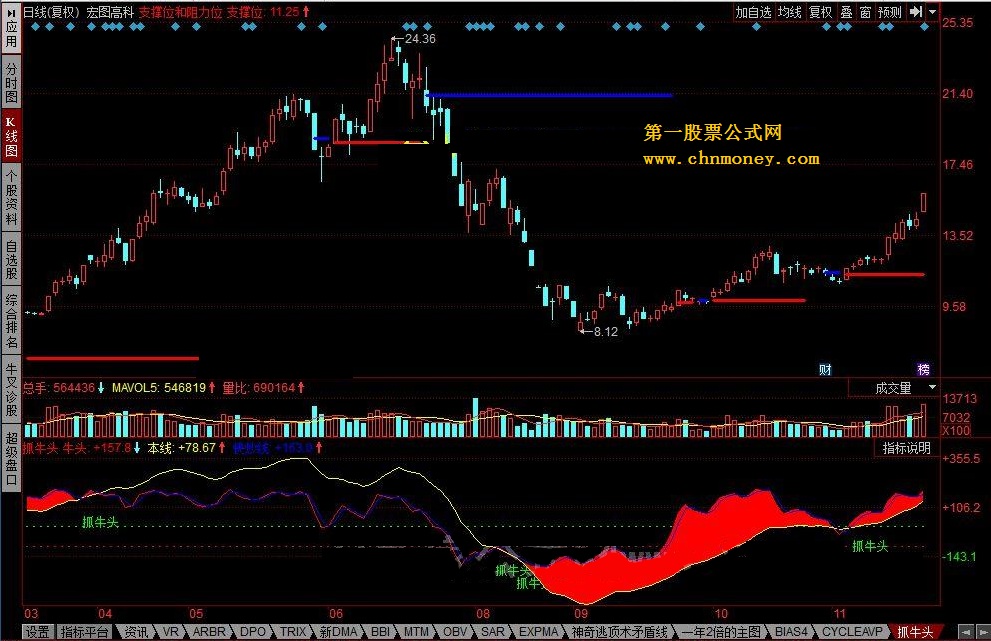Click the 预测 forecast button
This screenshot has width=991, height=641.
click(890, 12)
